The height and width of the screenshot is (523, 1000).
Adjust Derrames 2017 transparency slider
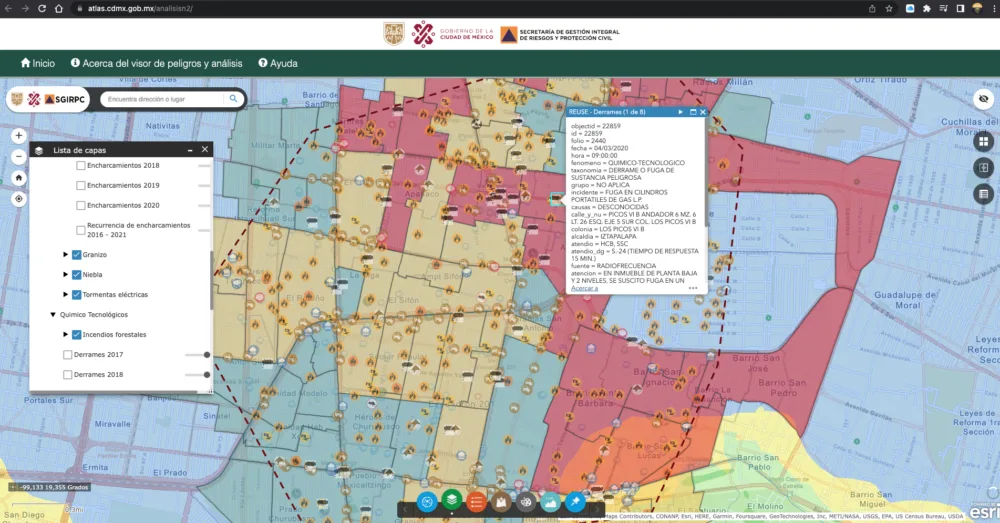(198, 355)
